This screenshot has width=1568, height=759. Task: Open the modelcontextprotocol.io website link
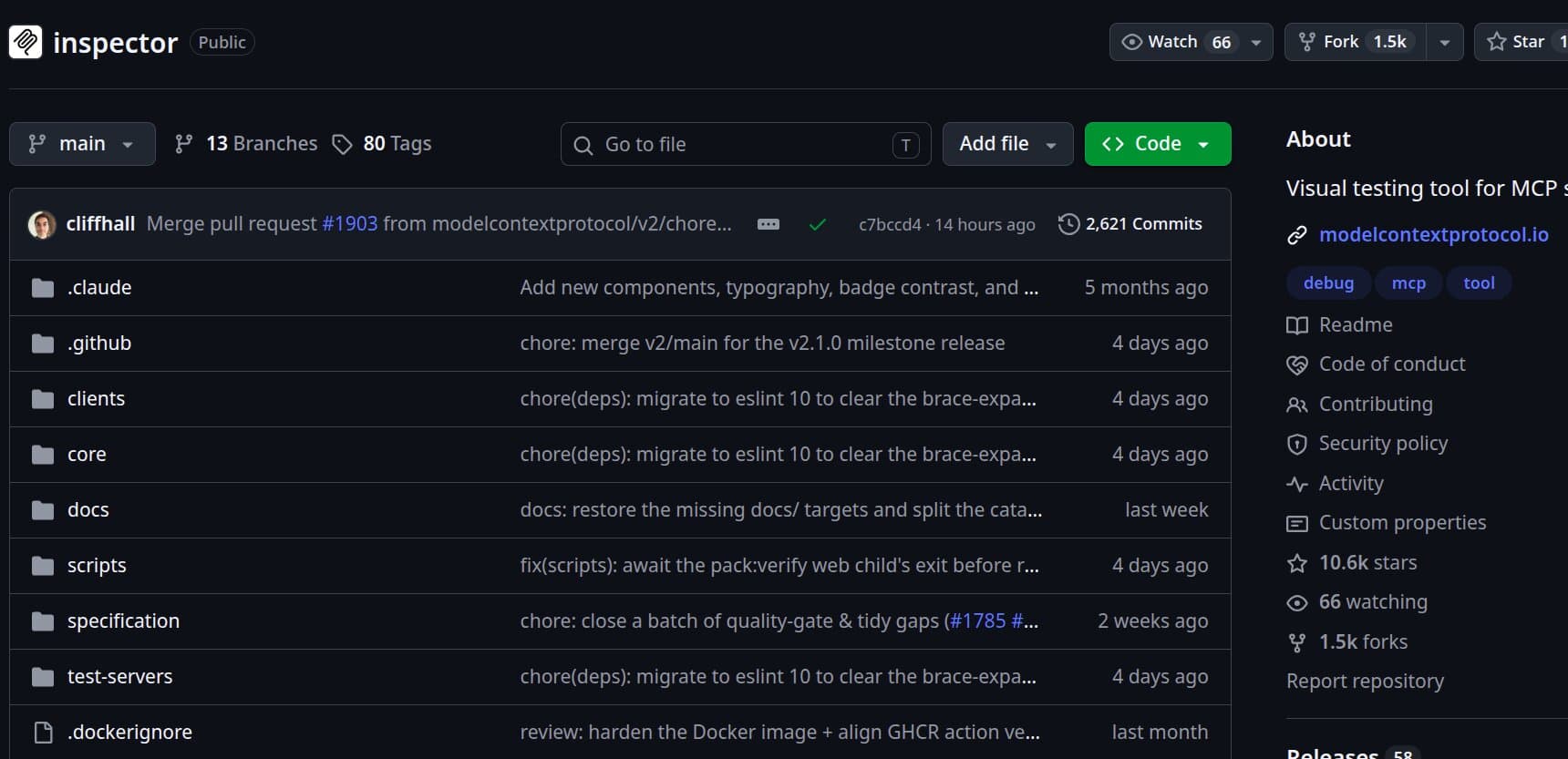1434,235
